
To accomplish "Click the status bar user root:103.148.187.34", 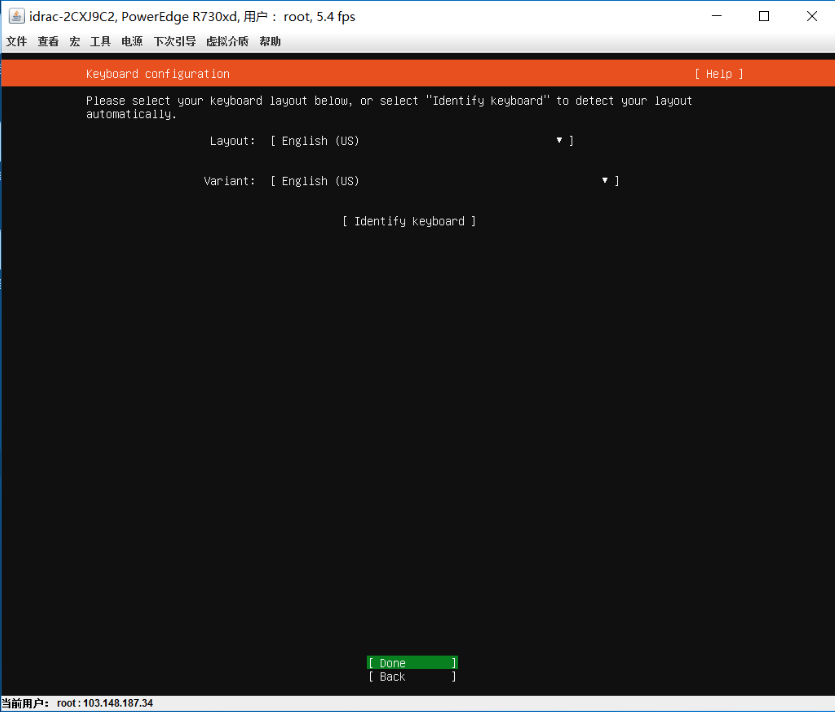I will pos(105,703).
